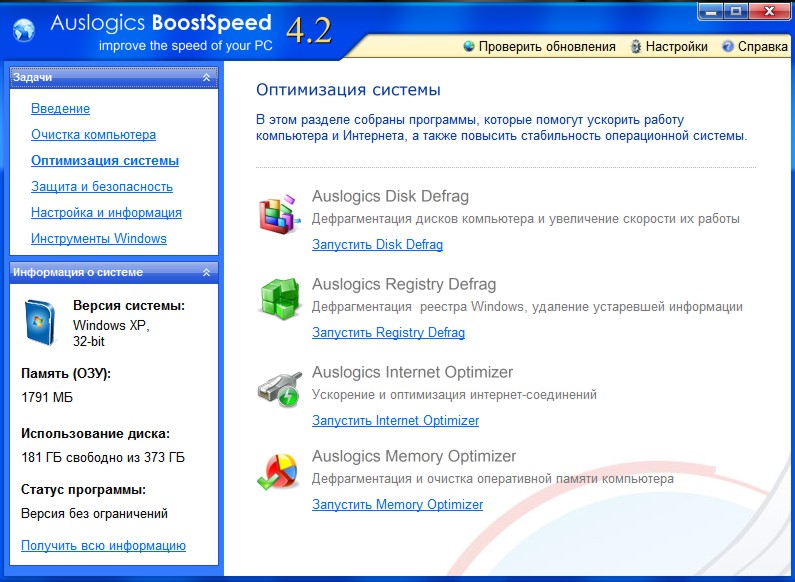
Task: Click the Версия без ограничений status text
Action: 94,514
